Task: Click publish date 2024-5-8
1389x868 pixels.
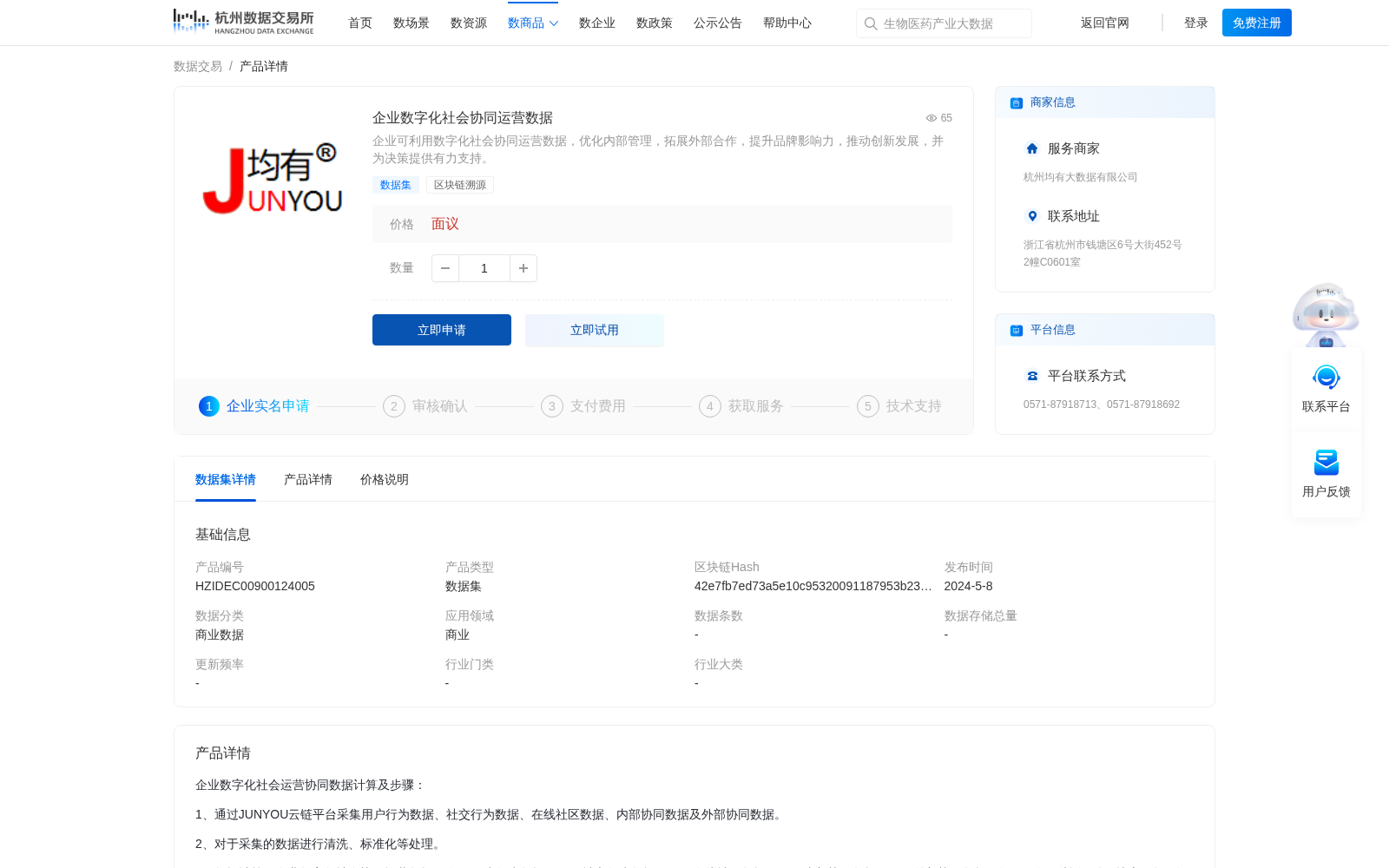Action: tap(969, 587)
